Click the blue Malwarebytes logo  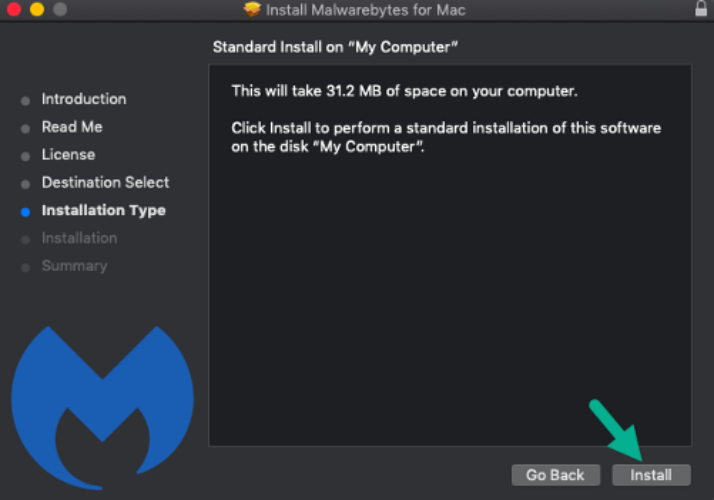point(102,408)
